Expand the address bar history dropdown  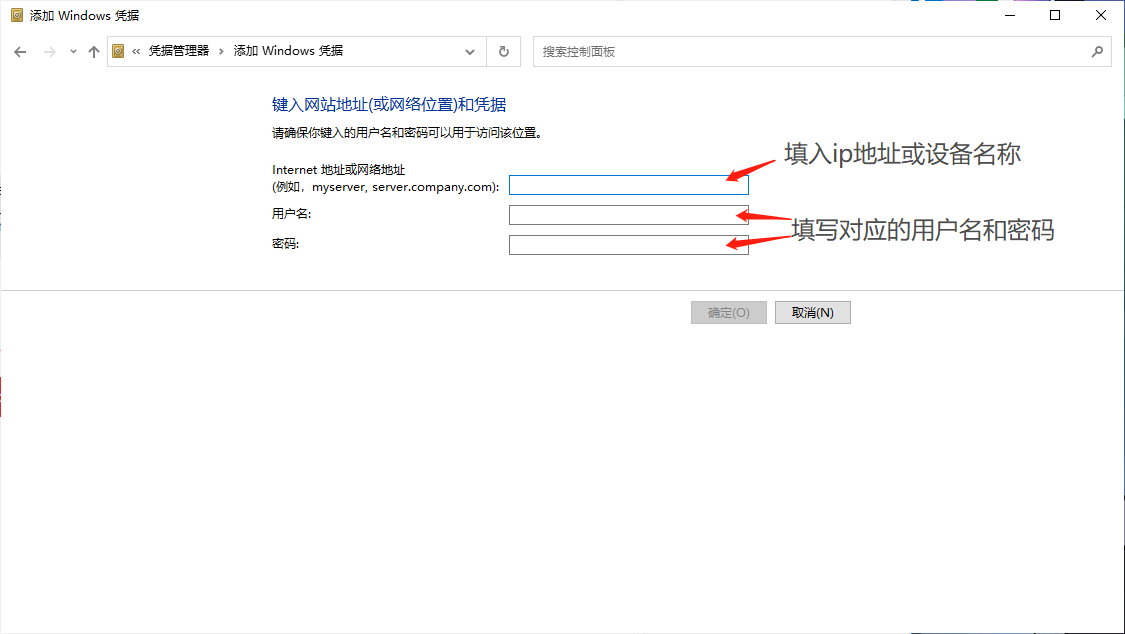471,52
